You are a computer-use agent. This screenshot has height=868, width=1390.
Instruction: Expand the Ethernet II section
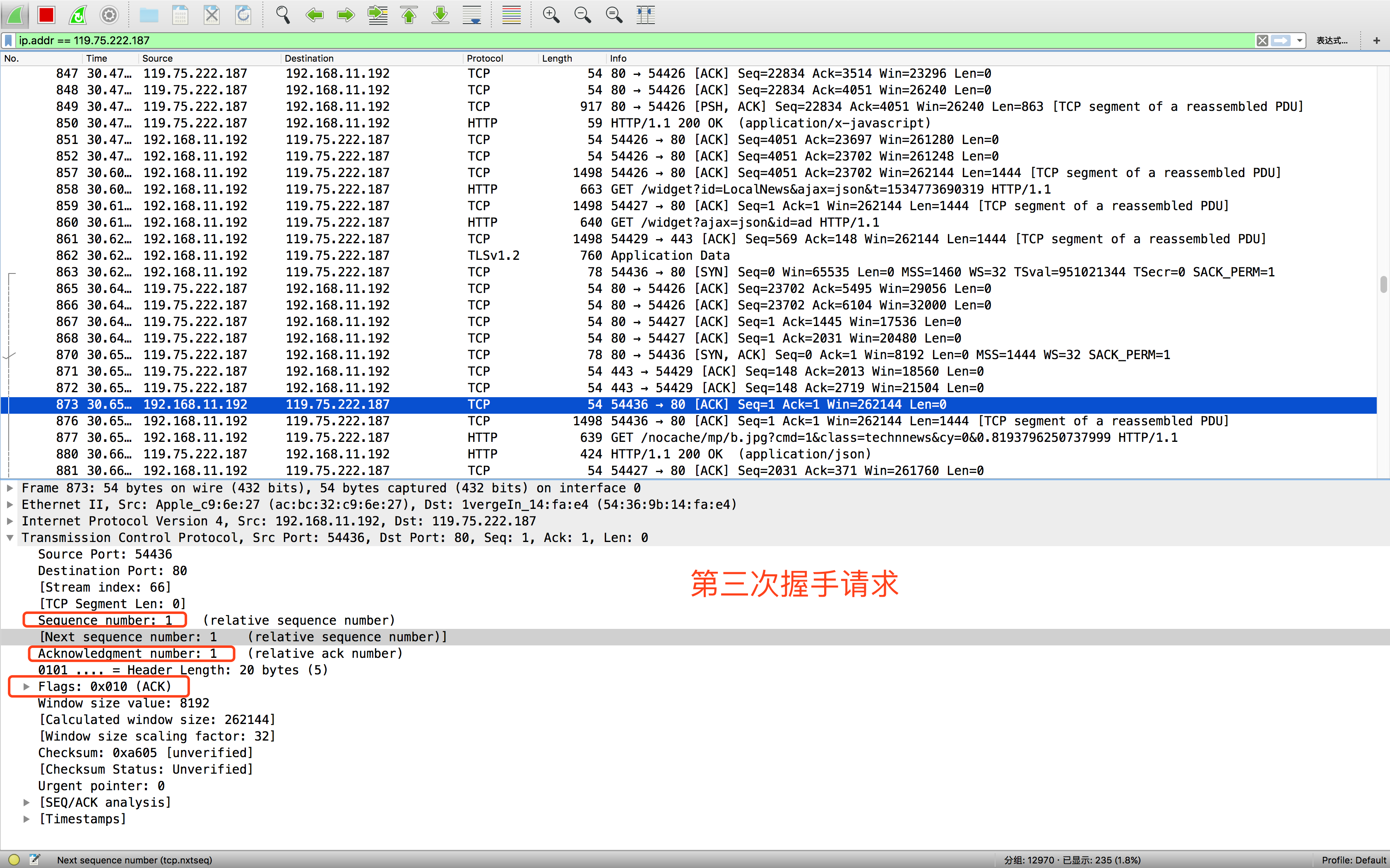tap(10, 505)
